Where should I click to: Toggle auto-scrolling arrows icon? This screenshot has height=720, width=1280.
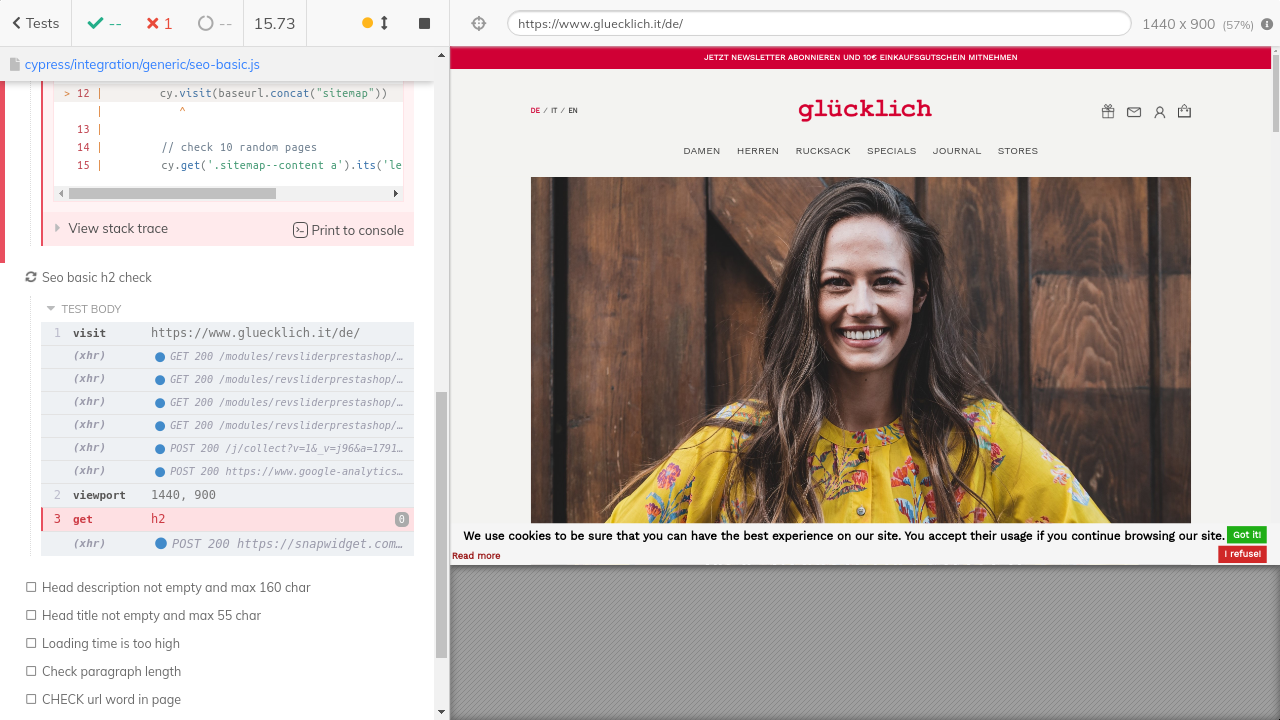click(384, 23)
